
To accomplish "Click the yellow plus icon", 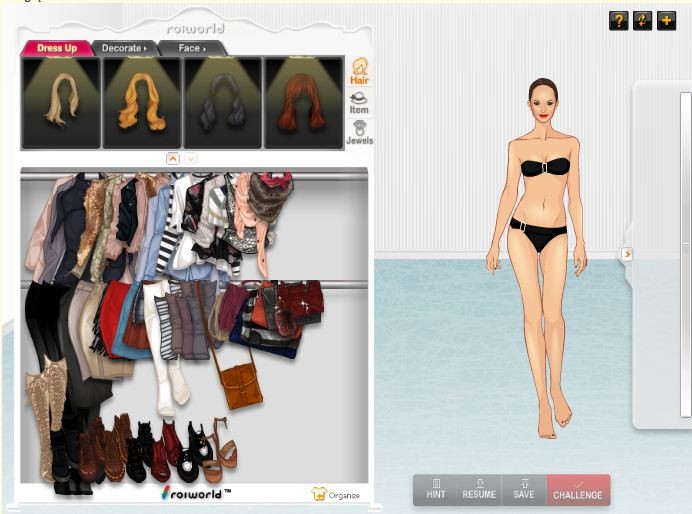I will (x=666, y=21).
